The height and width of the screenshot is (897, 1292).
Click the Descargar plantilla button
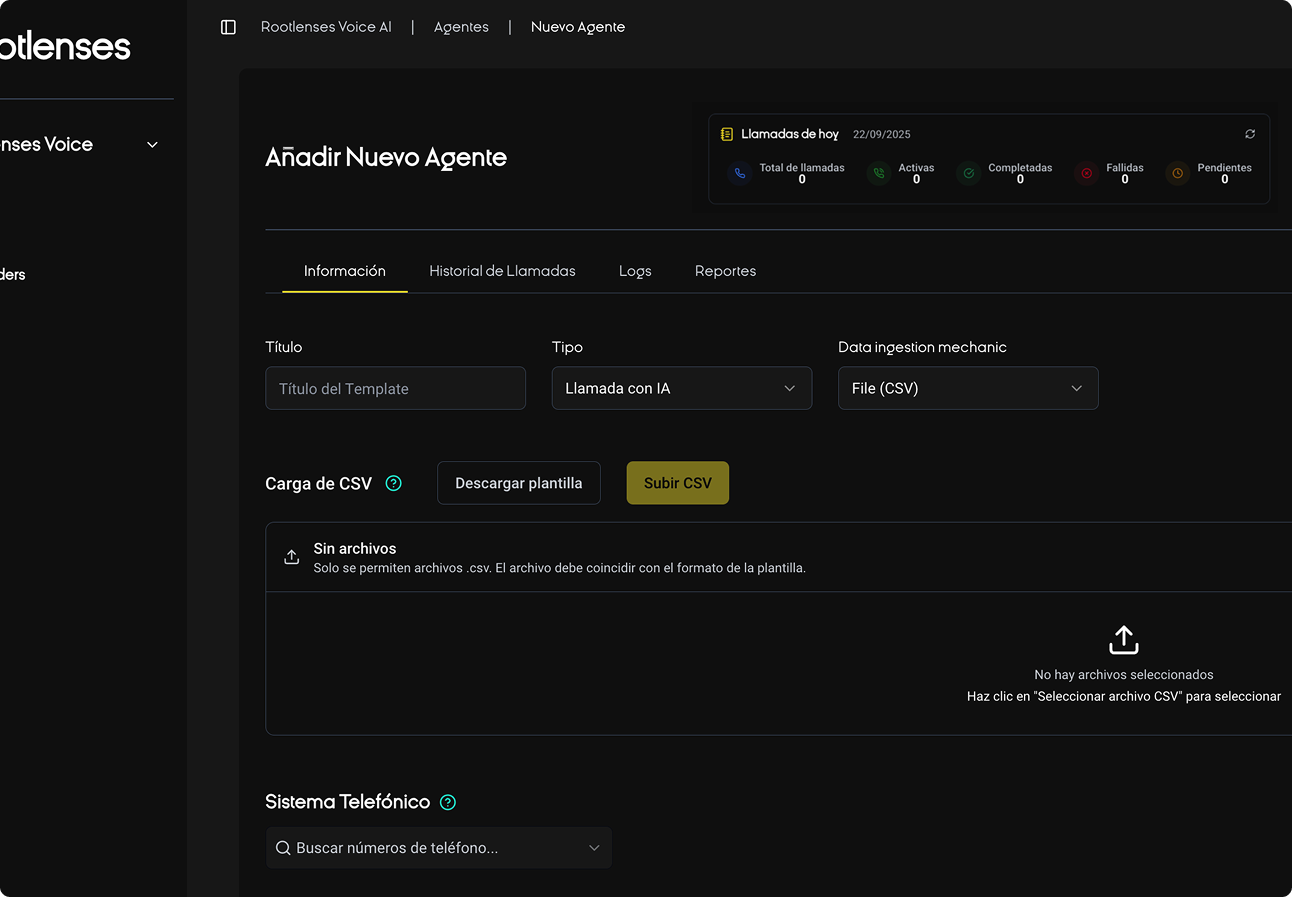[518, 483]
